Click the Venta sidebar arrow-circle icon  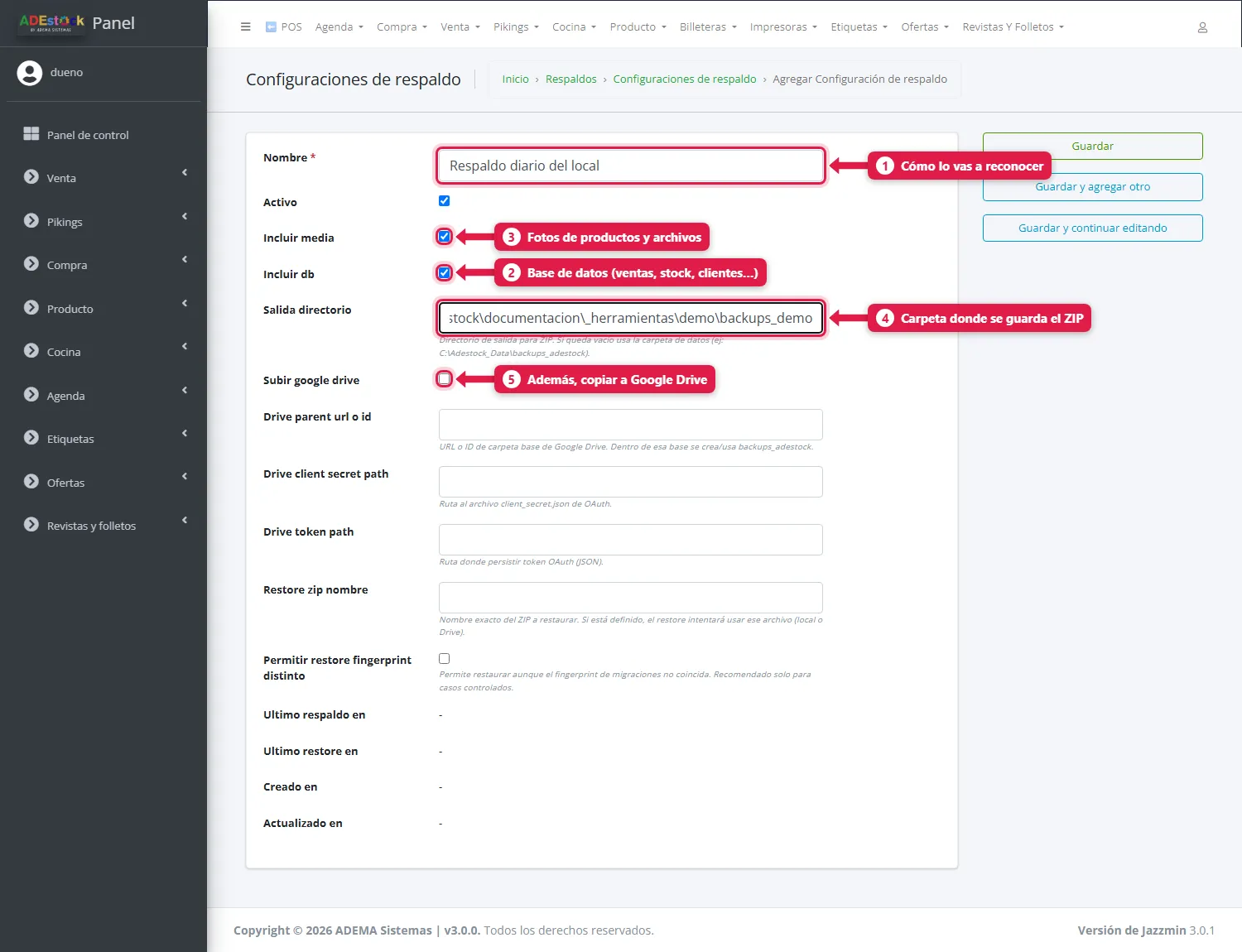31,177
